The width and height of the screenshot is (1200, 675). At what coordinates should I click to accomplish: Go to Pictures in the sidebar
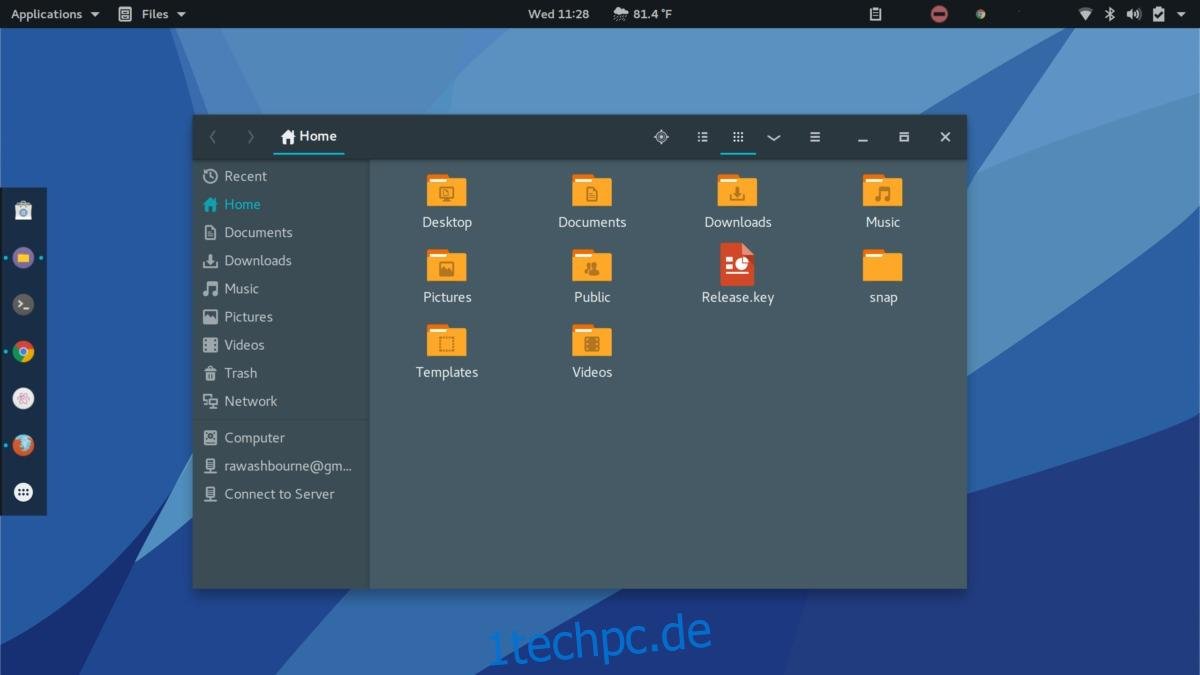pyautogui.click(x=281, y=316)
